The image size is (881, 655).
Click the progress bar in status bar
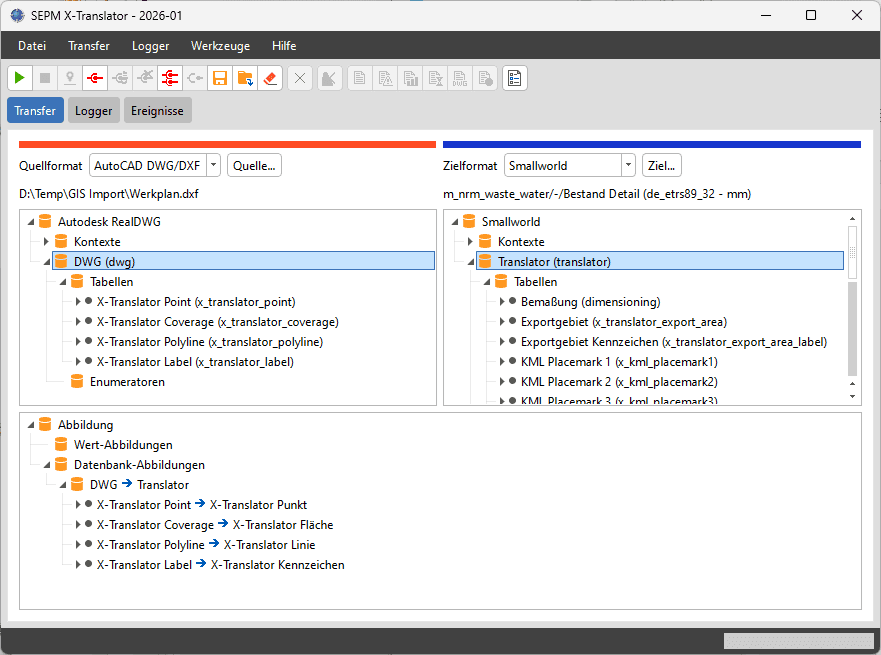[798, 641]
